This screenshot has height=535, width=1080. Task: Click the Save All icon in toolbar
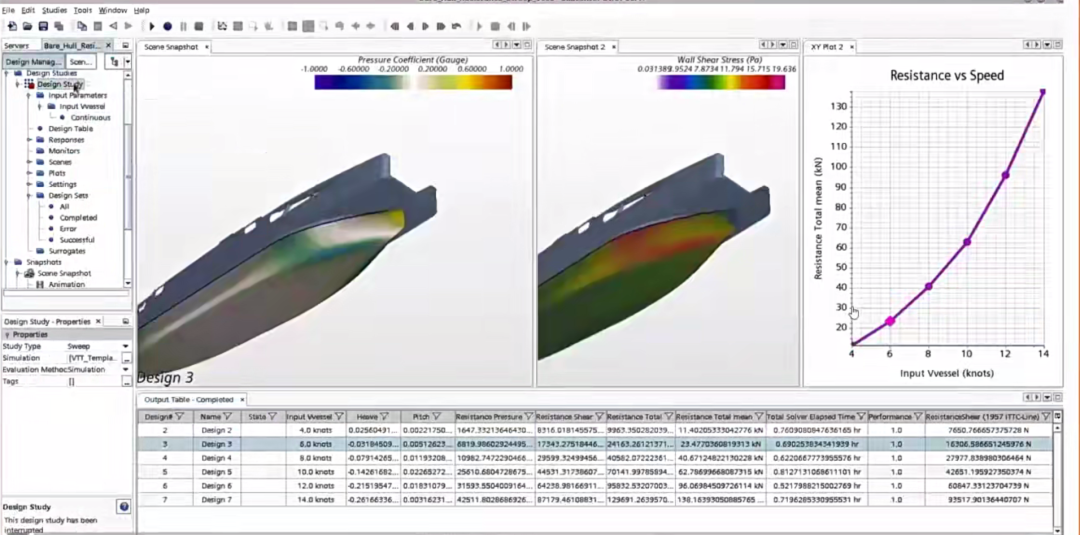coord(59,26)
